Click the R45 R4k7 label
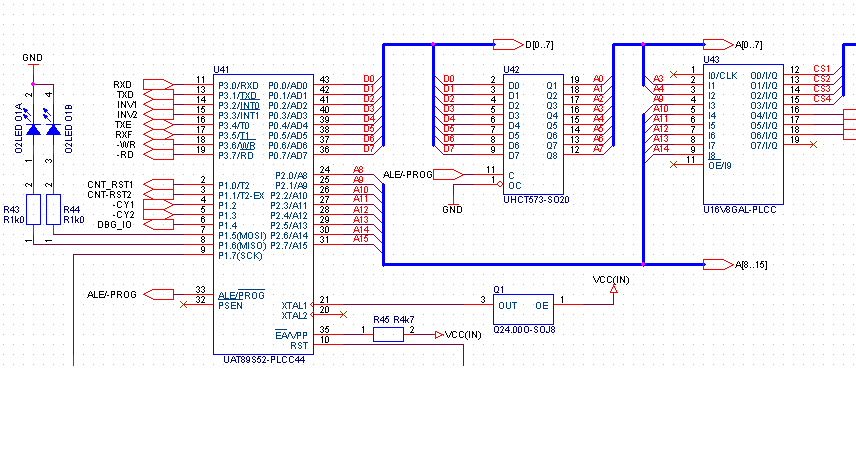 [x=394, y=319]
